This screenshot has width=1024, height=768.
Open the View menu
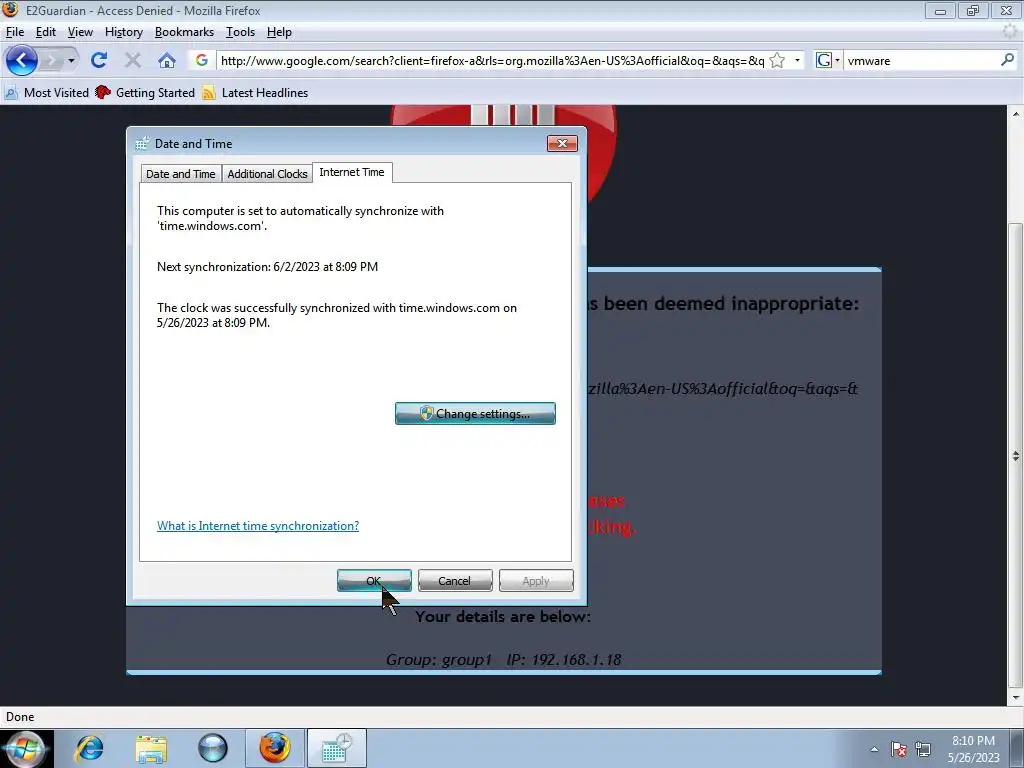pyautogui.click(x=80, y=32)
